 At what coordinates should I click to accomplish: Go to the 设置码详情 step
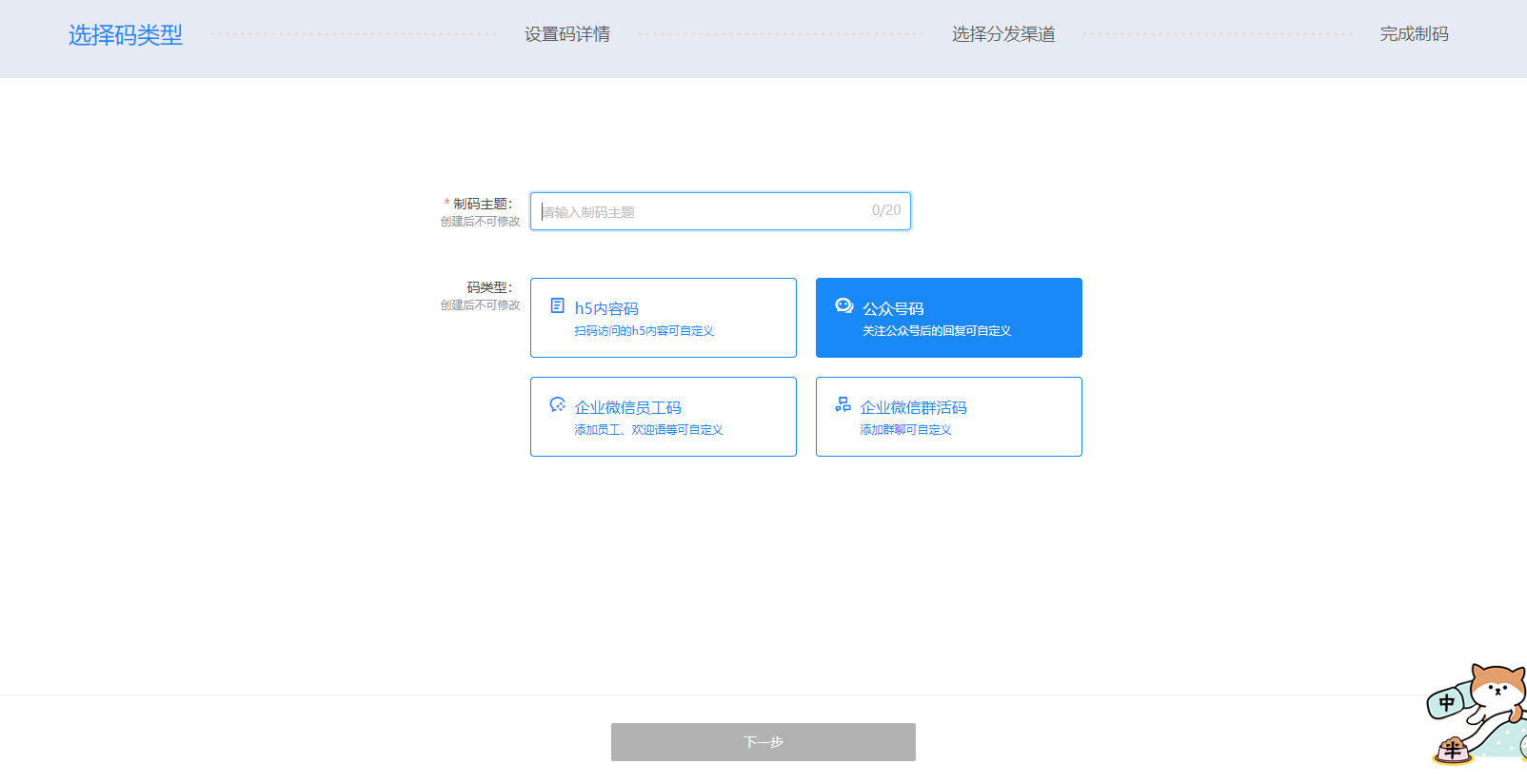point(567,34)
